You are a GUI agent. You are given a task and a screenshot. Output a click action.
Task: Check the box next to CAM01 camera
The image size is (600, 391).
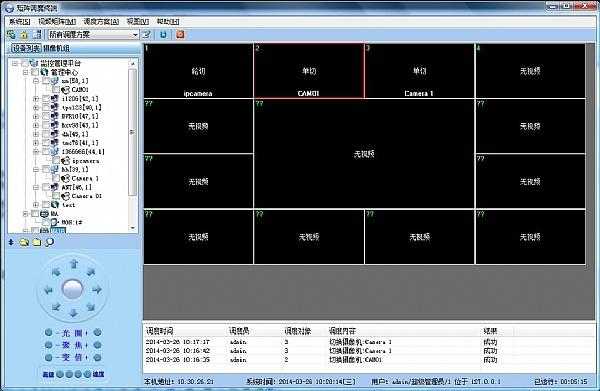(56, 90)
